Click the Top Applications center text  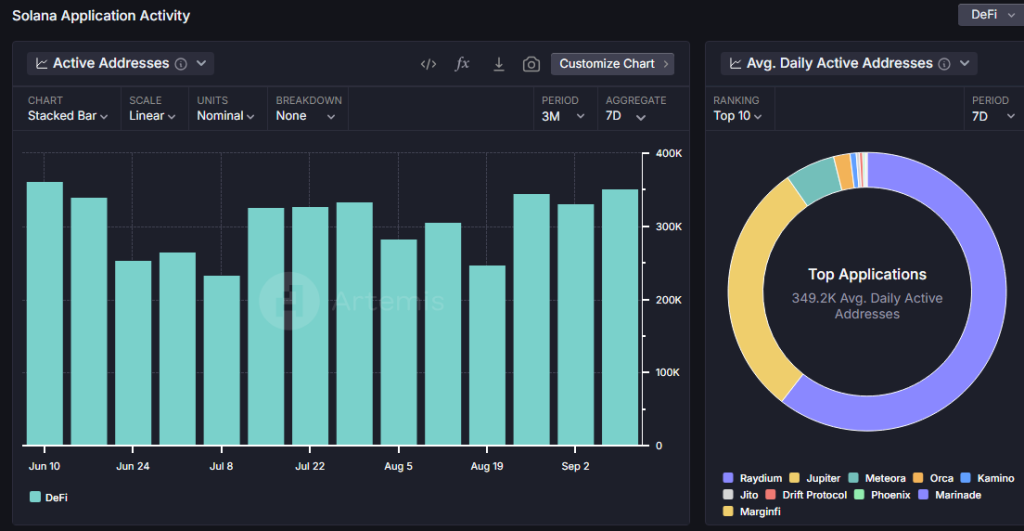point(867,274)
